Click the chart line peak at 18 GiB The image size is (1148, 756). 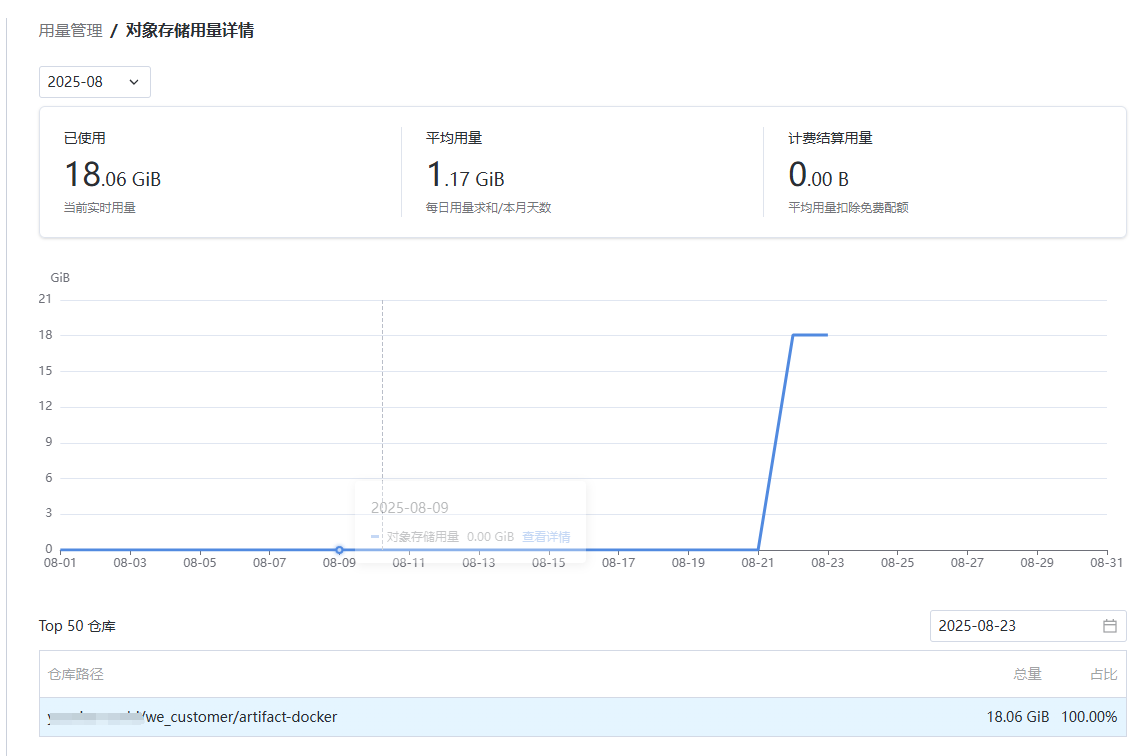click(x=810, y=335)
